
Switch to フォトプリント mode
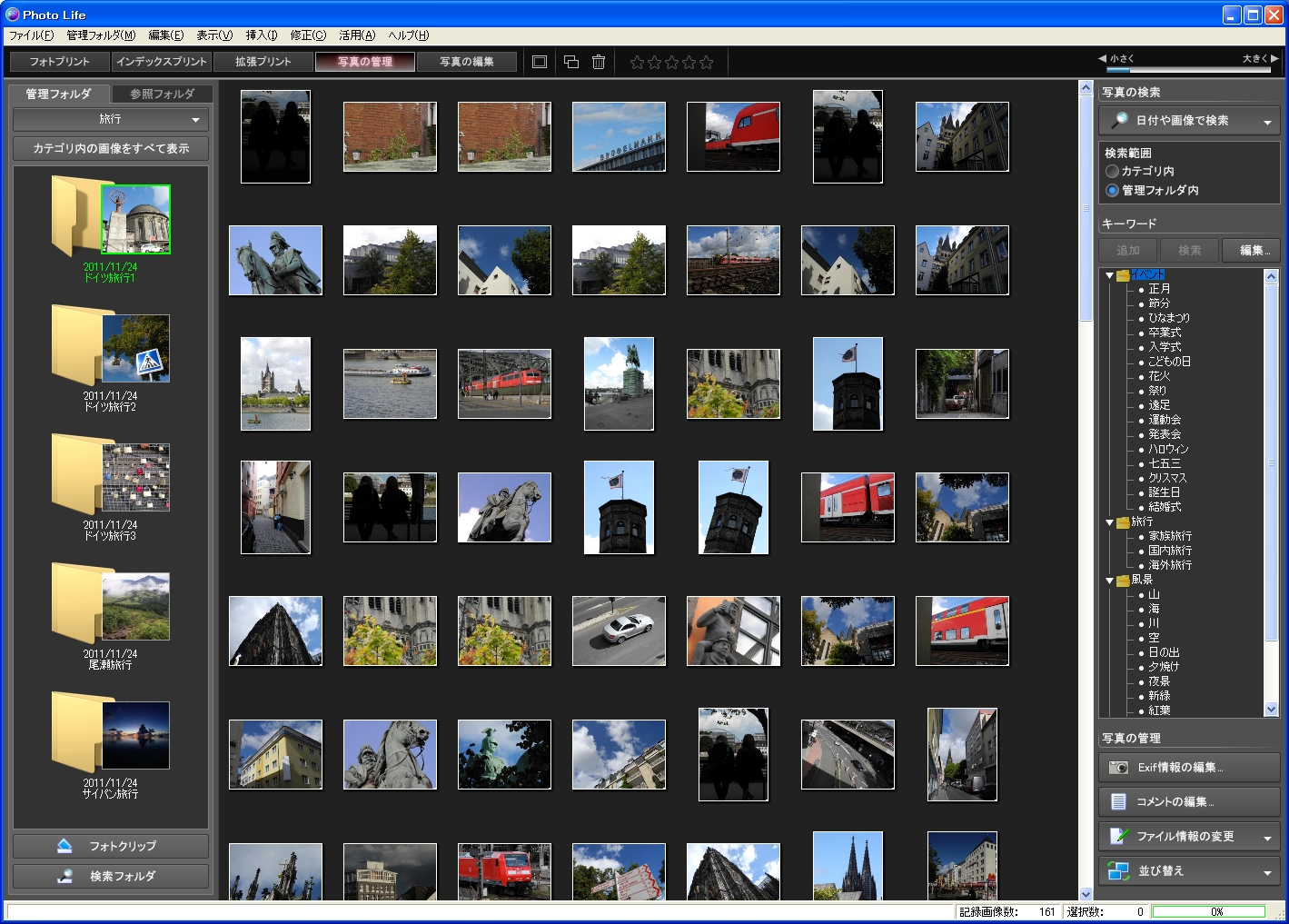59,62
